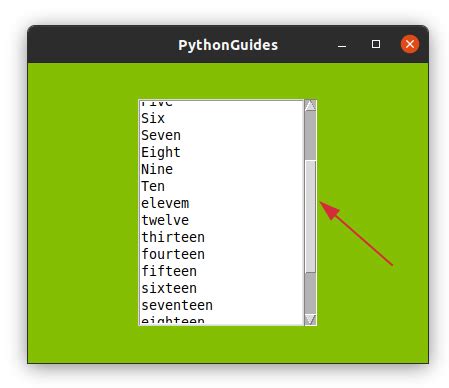Close the PythonGuides window

coord(410,44)
